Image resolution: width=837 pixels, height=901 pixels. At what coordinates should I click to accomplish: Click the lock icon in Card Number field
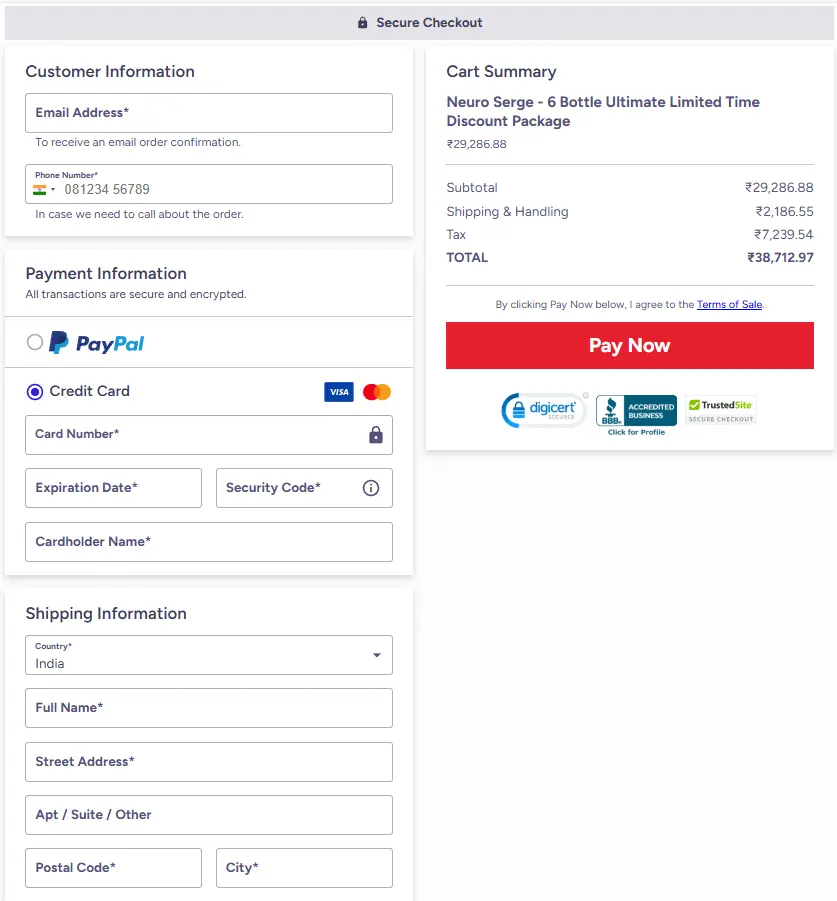coord(376,435)
